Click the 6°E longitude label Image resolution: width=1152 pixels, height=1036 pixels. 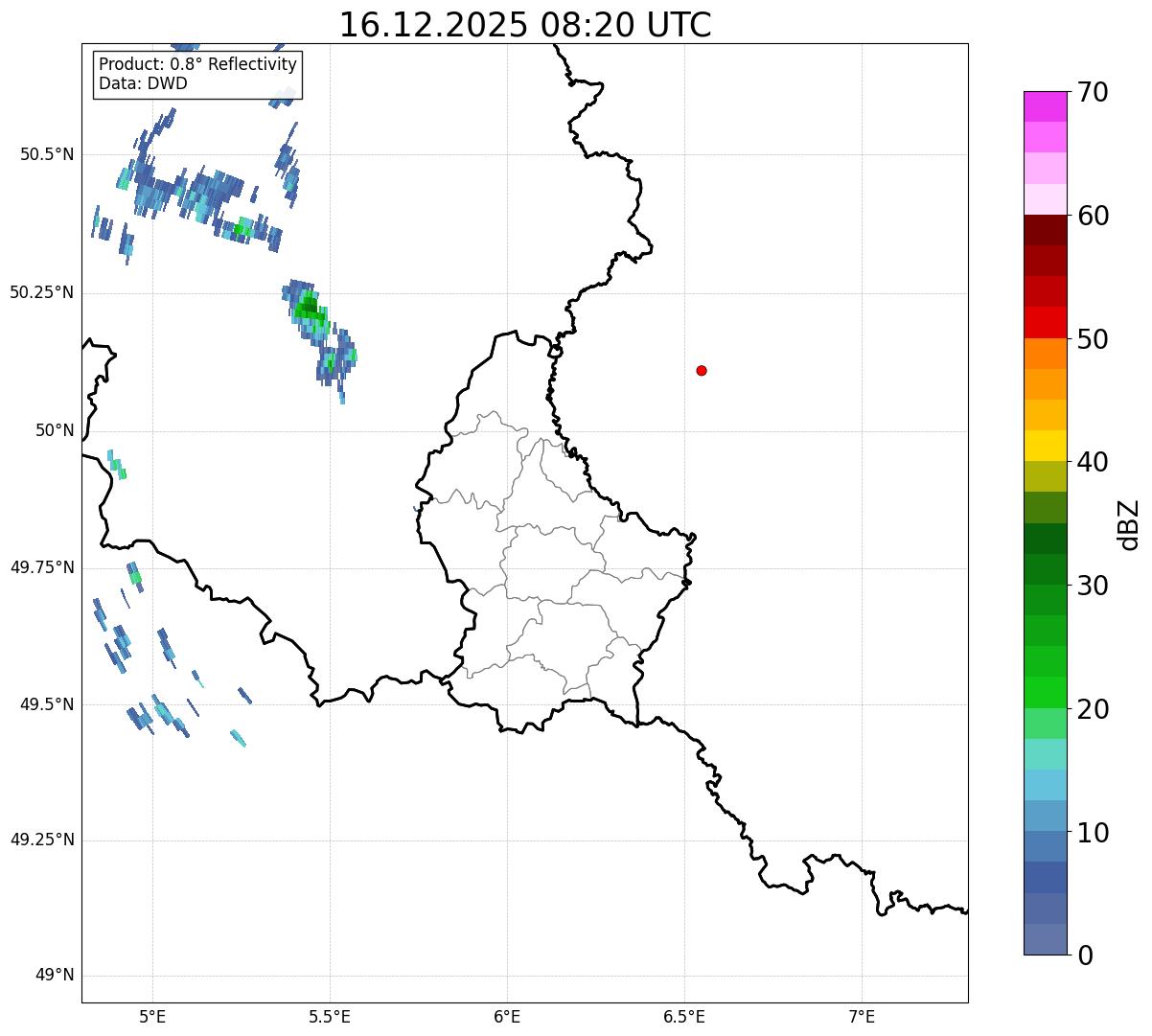click(x=507, y=1016)
